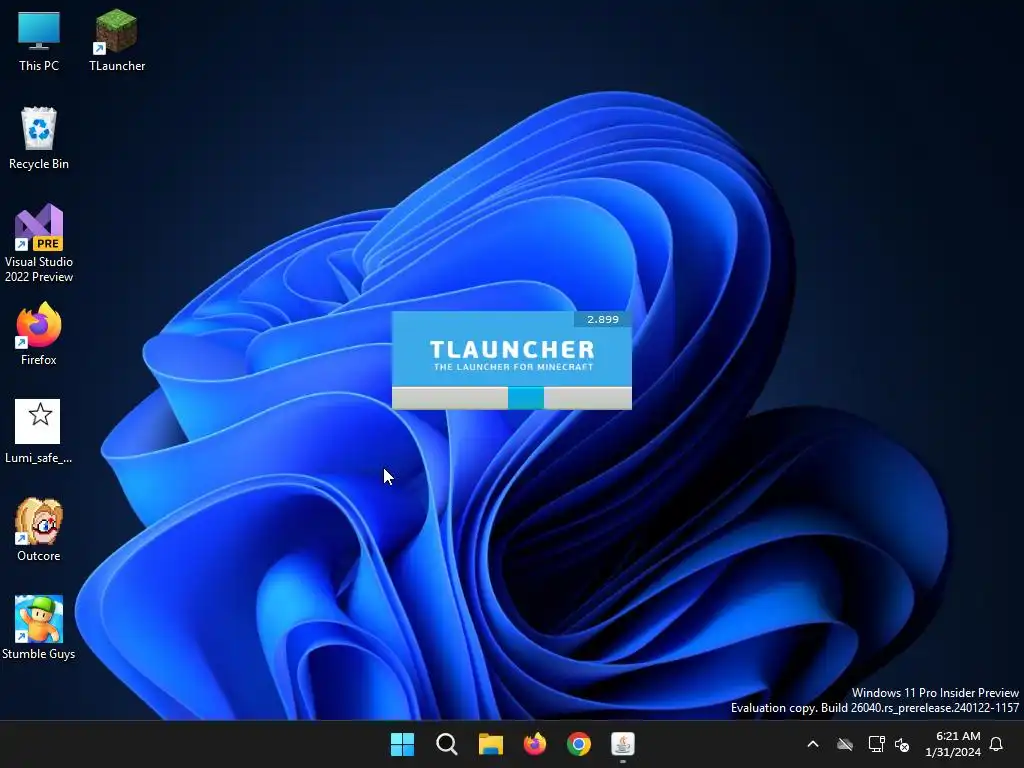1024x768 pixels.
Task: Launch Google Chrome from the taskbar
Action: click(579, 744)
